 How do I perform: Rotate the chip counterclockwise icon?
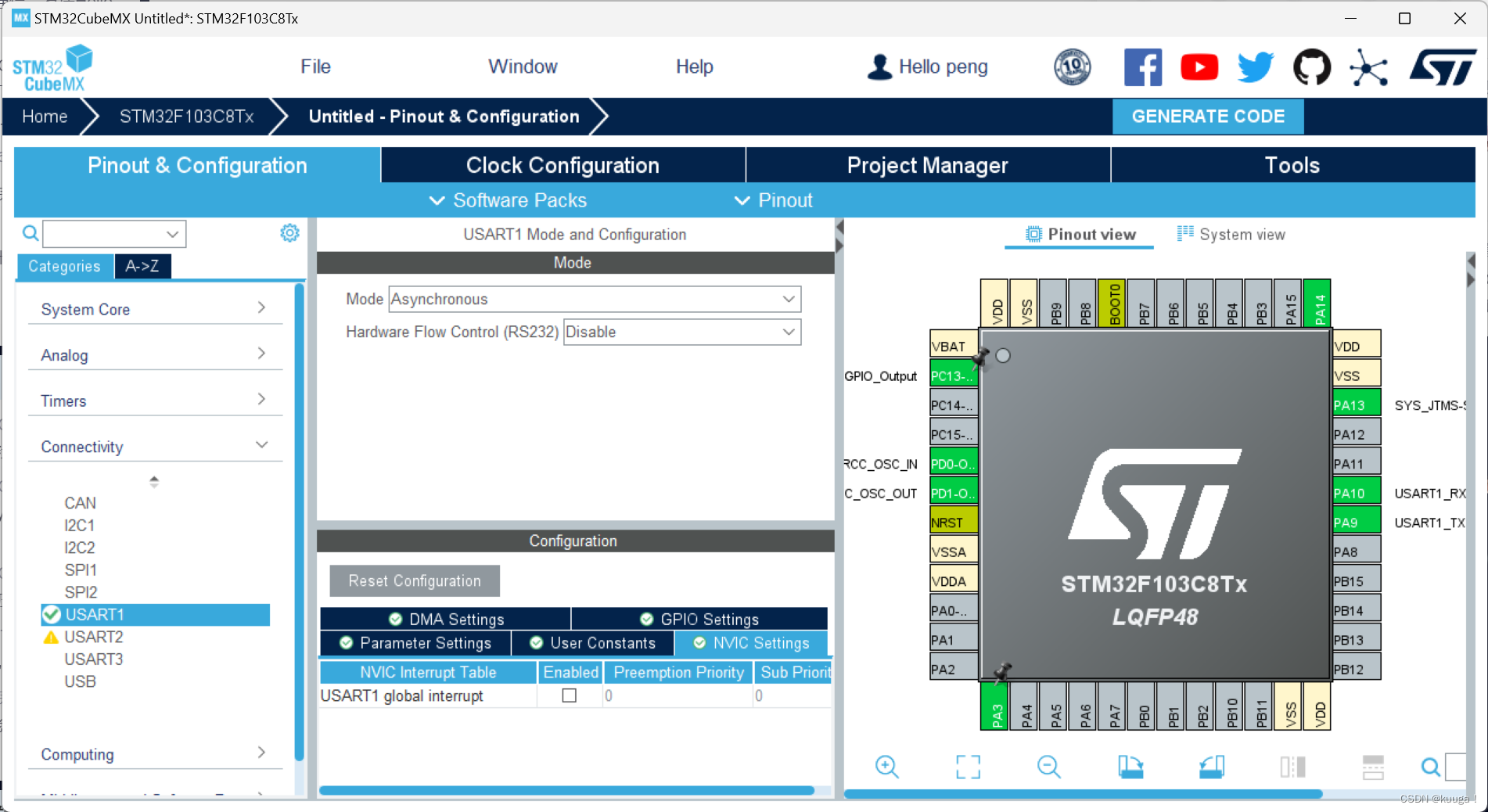pyautogui.click(x=1211, y=767)
